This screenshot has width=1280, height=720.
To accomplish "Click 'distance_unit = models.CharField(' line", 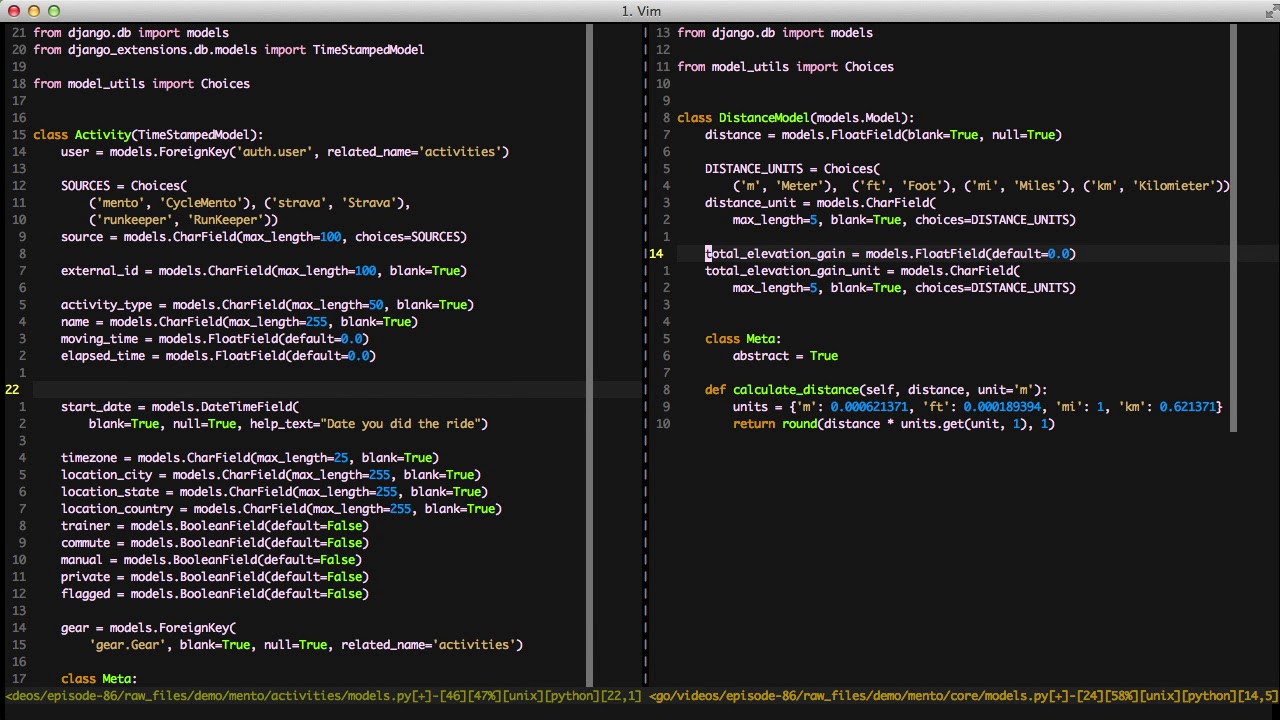I will 820,202.
